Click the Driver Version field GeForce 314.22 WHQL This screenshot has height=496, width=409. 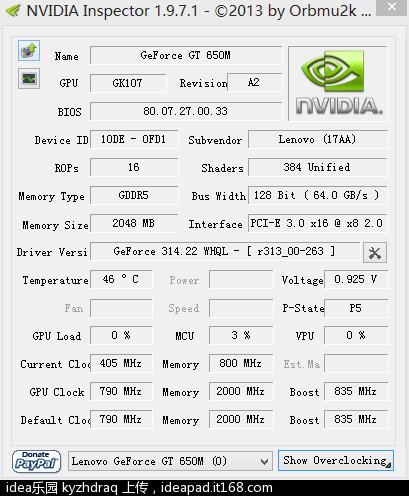pyautogui.click(x=225, y=251)
